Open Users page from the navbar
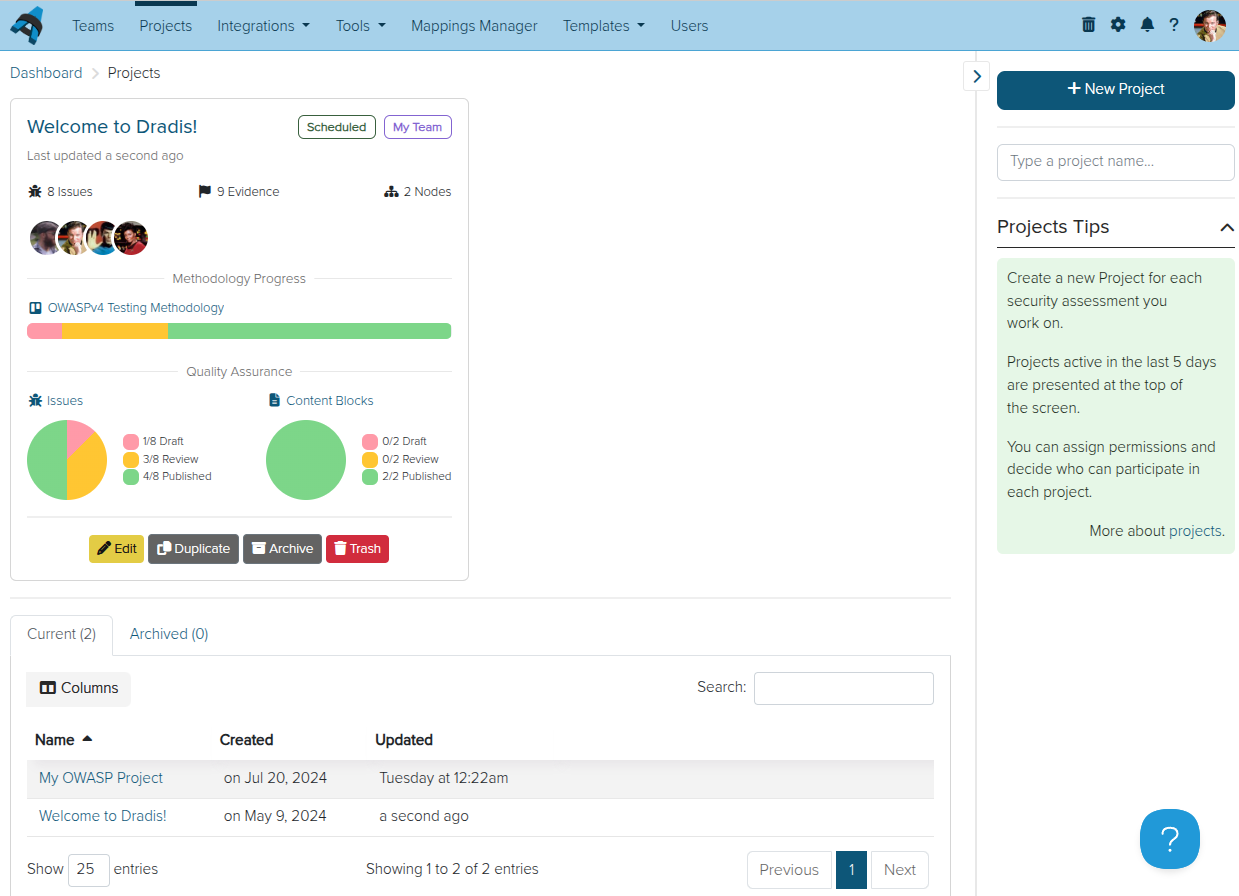Screen dimensions: 1239x896 pos(690,26)
